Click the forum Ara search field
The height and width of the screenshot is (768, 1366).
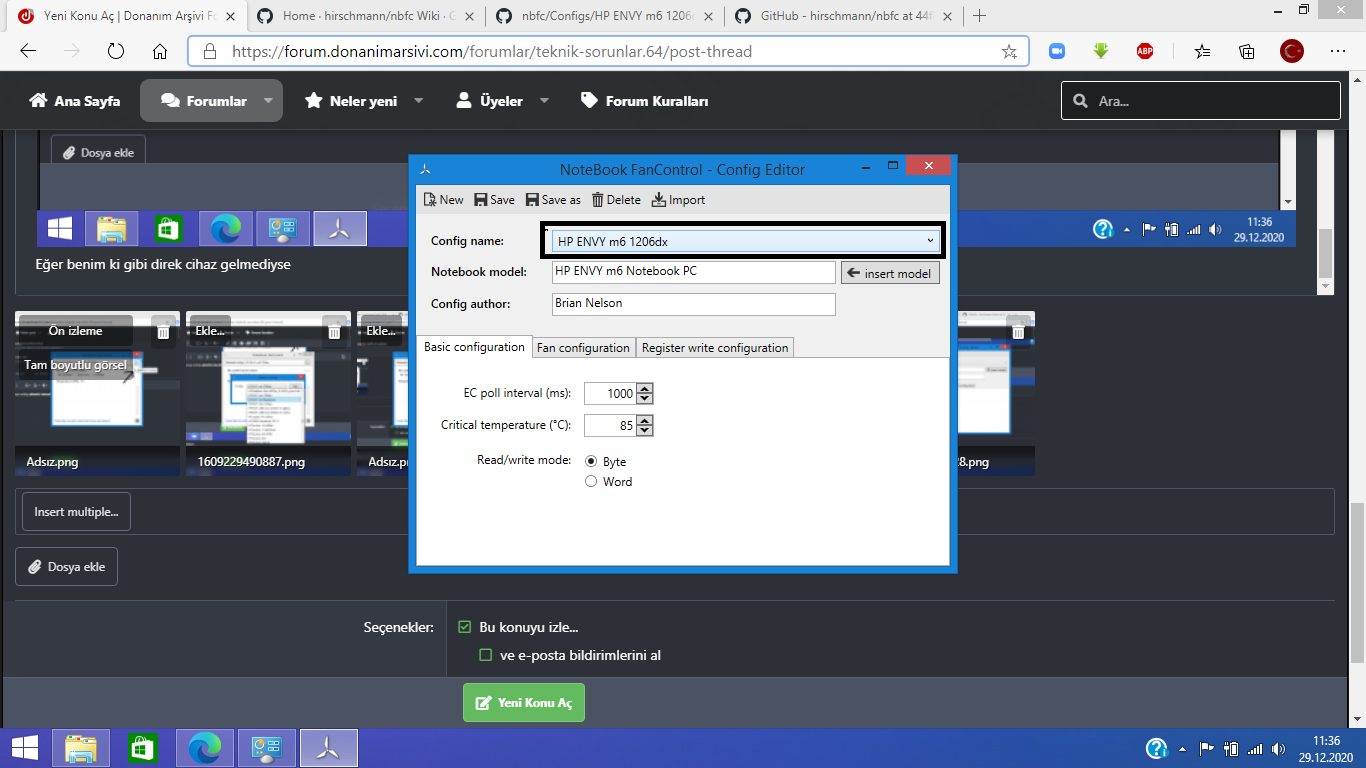click(1201, 101)
